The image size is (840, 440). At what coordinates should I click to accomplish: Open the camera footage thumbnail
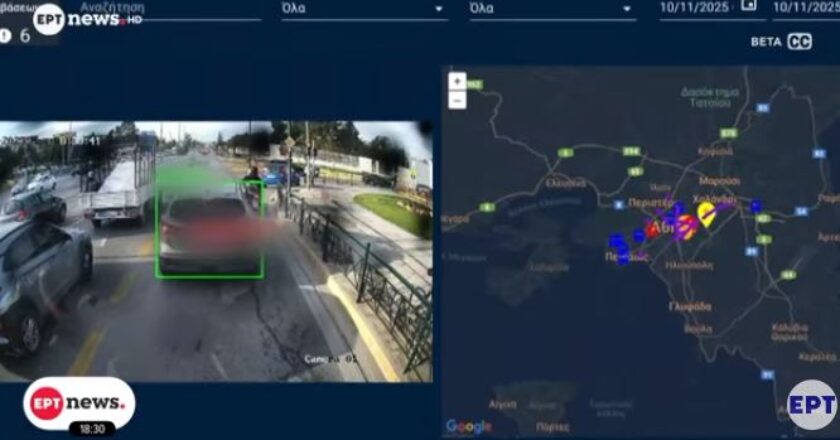point(215,250)
